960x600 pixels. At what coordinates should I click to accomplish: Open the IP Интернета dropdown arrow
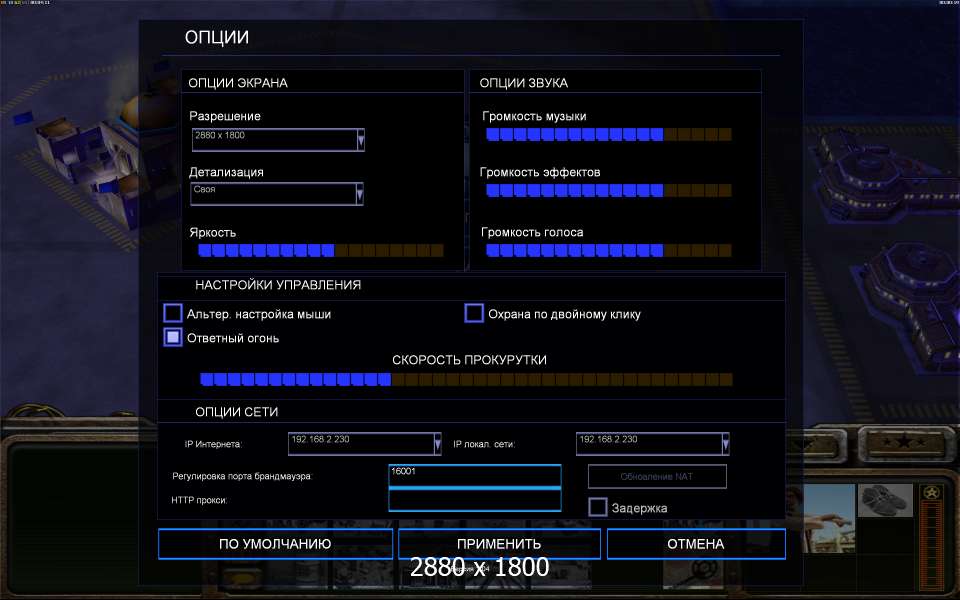point(437,444)
